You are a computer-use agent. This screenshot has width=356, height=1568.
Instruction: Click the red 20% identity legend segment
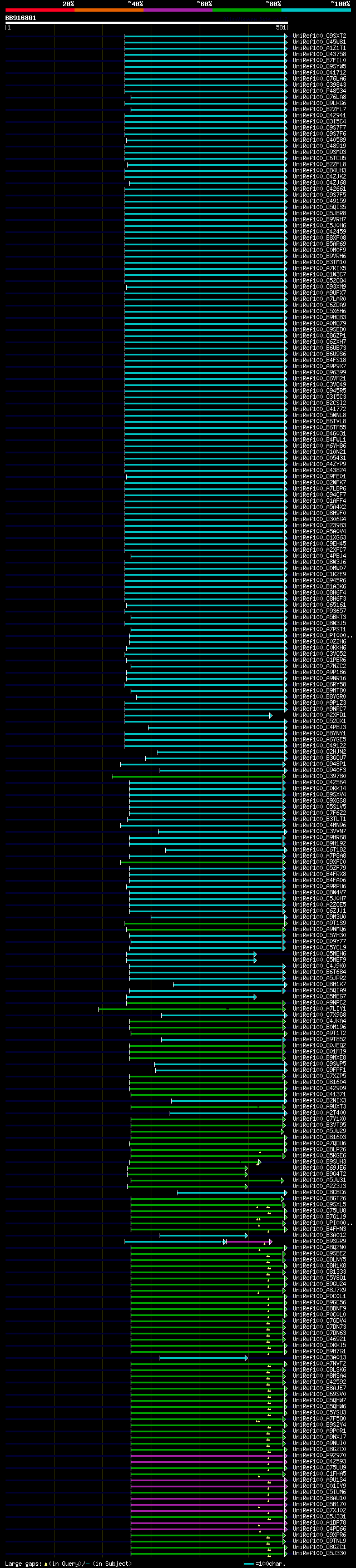click(x=39, y=11)
